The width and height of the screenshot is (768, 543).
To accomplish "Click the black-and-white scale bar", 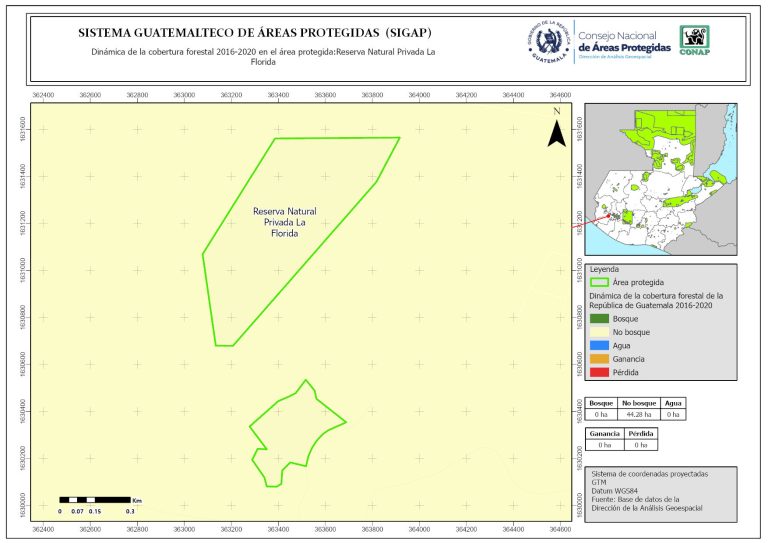I will 96,498.
